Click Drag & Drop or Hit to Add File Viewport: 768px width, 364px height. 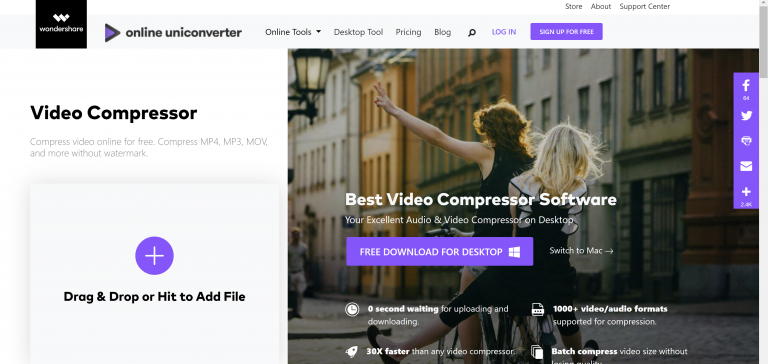154,297
